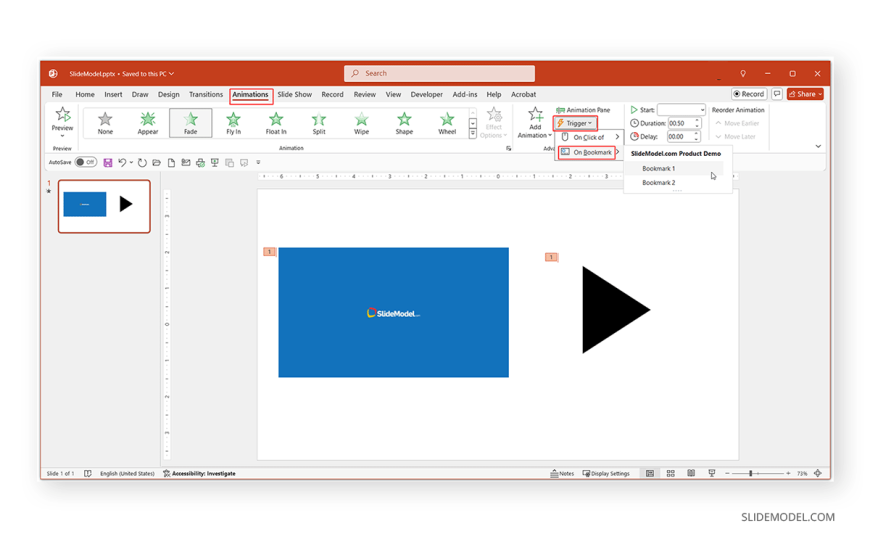
Task: Open the Developer tab
Action: [x=427, y=94]
